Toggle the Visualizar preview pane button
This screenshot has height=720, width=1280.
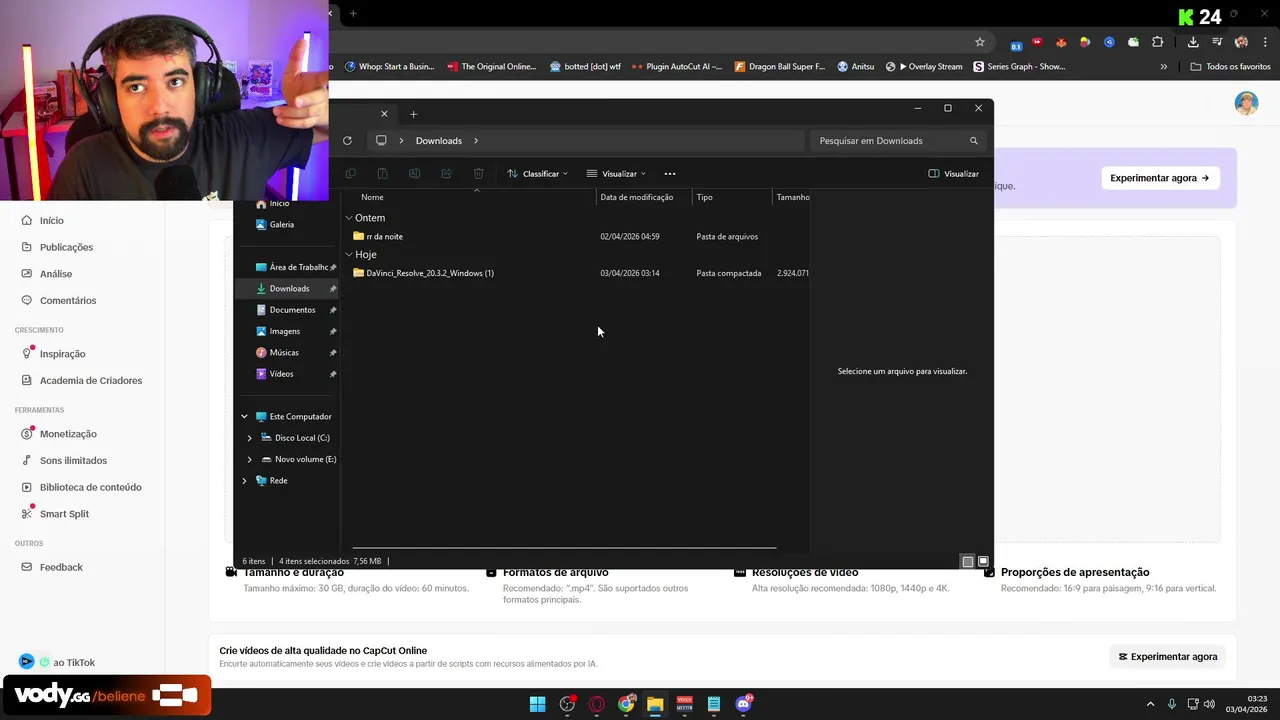click(x=954, y=174)
